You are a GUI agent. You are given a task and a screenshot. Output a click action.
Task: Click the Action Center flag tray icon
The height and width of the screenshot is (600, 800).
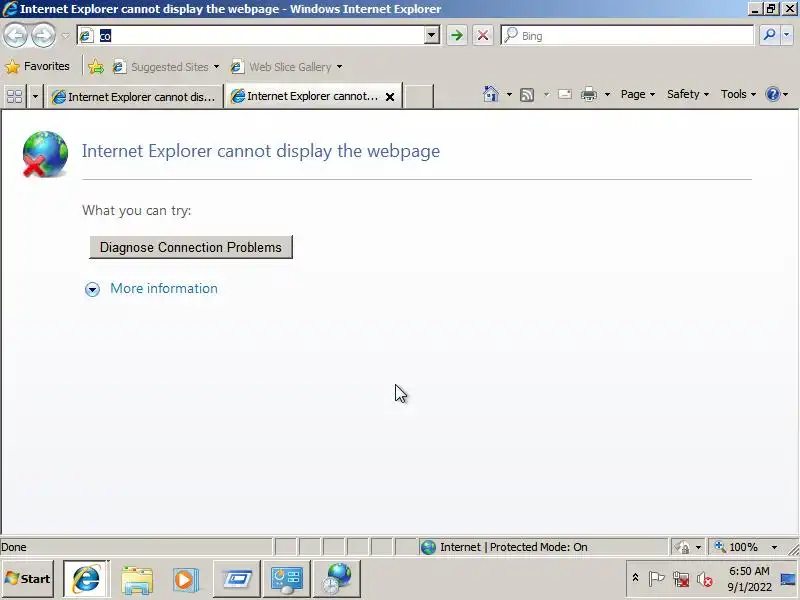(656, 579)
